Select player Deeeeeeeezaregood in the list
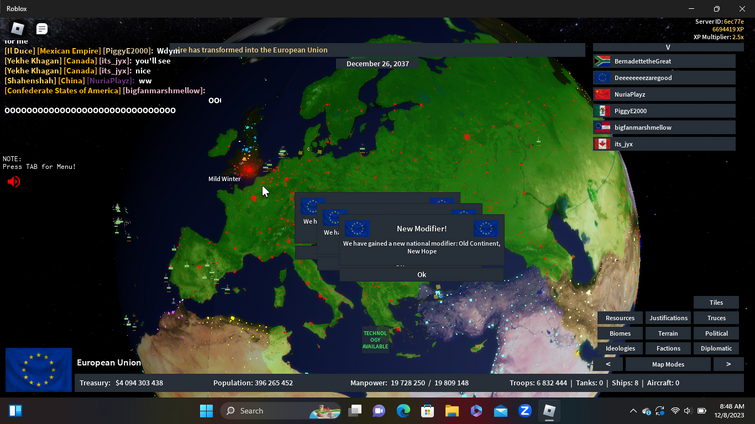 tap(664, 77)
